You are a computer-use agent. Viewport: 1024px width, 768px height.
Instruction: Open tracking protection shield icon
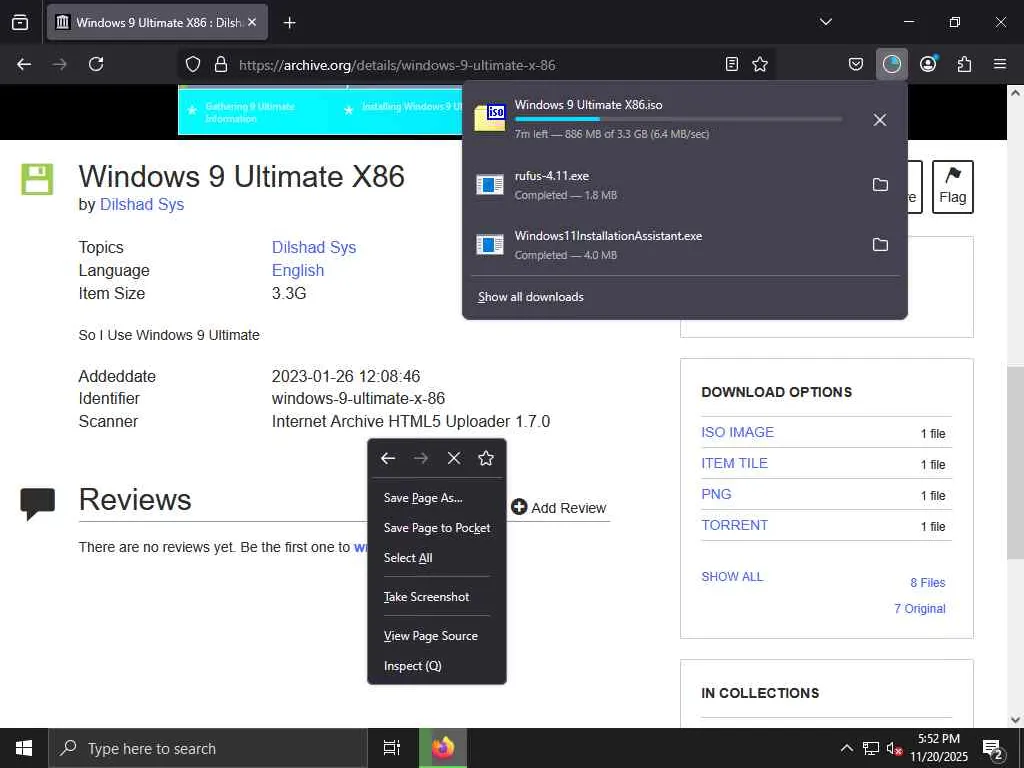193,64
